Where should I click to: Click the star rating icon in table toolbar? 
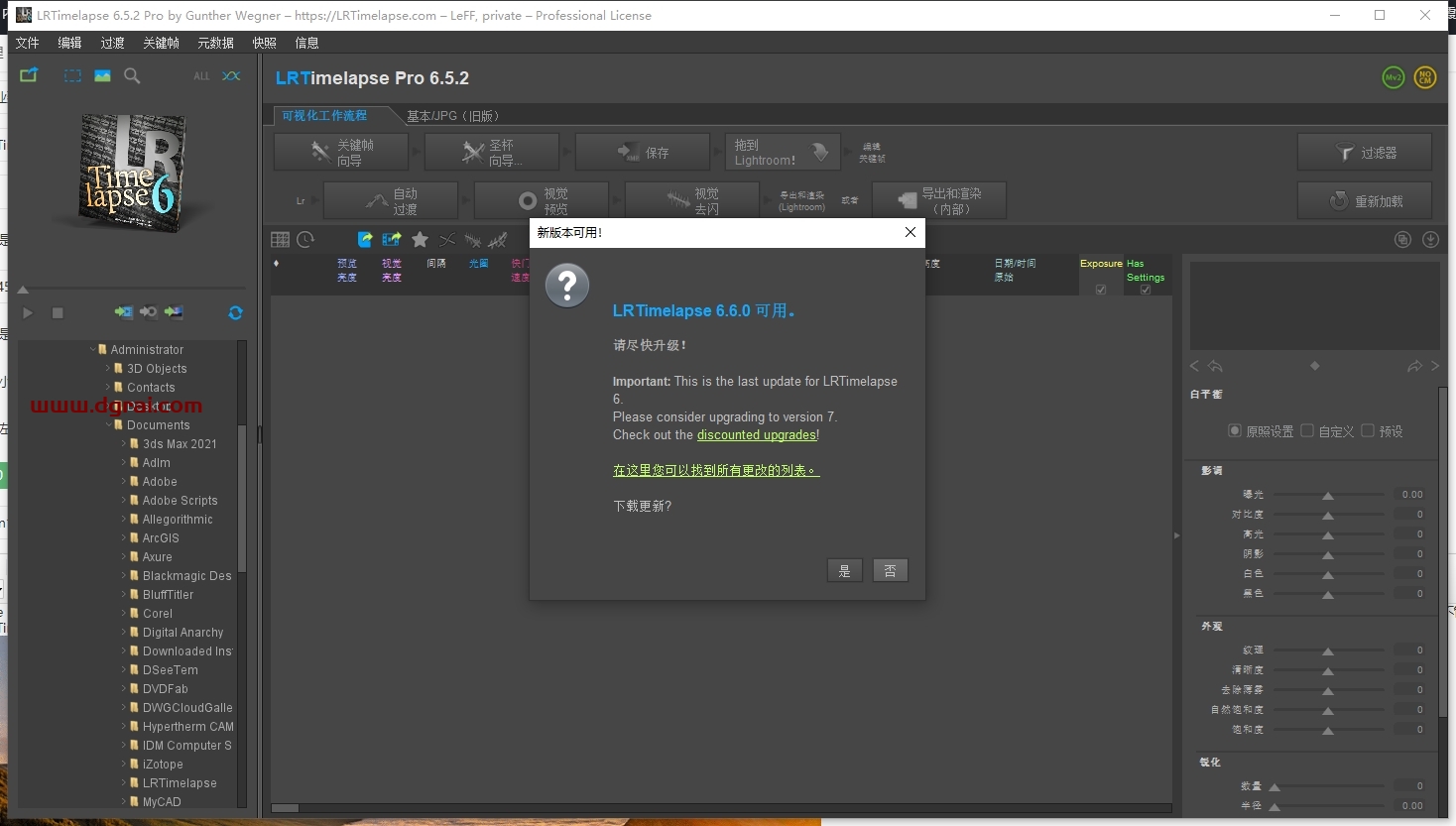click(x=421, y=240)
